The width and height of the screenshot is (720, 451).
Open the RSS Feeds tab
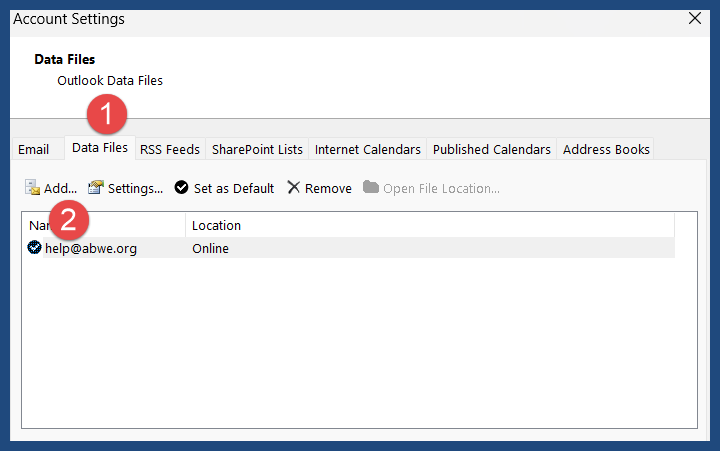coord(170,149)
